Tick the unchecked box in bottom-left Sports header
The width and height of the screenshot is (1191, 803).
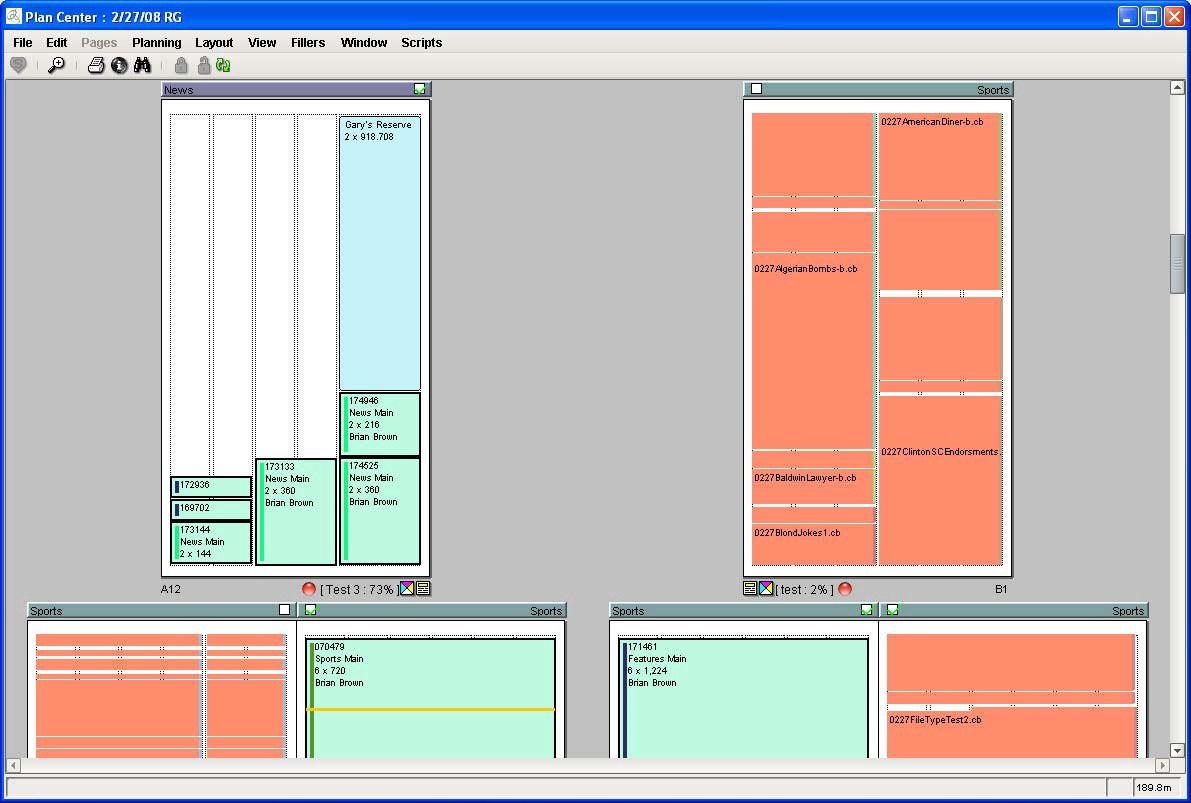(x=284, y=610)
